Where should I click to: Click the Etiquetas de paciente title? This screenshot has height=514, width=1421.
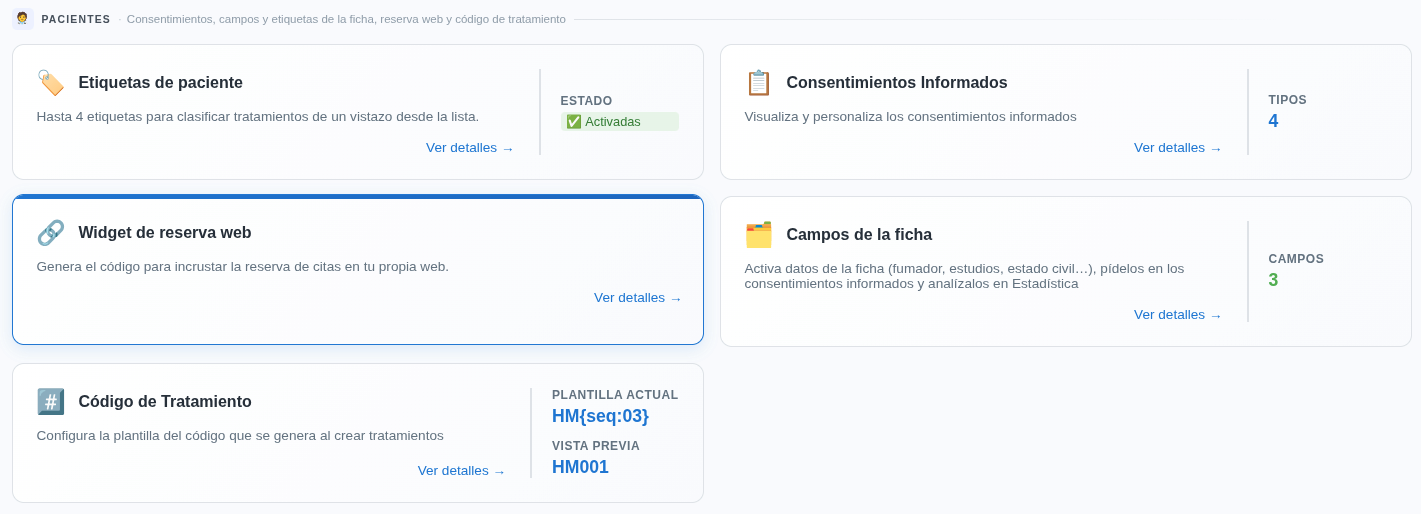click(161, 83)
